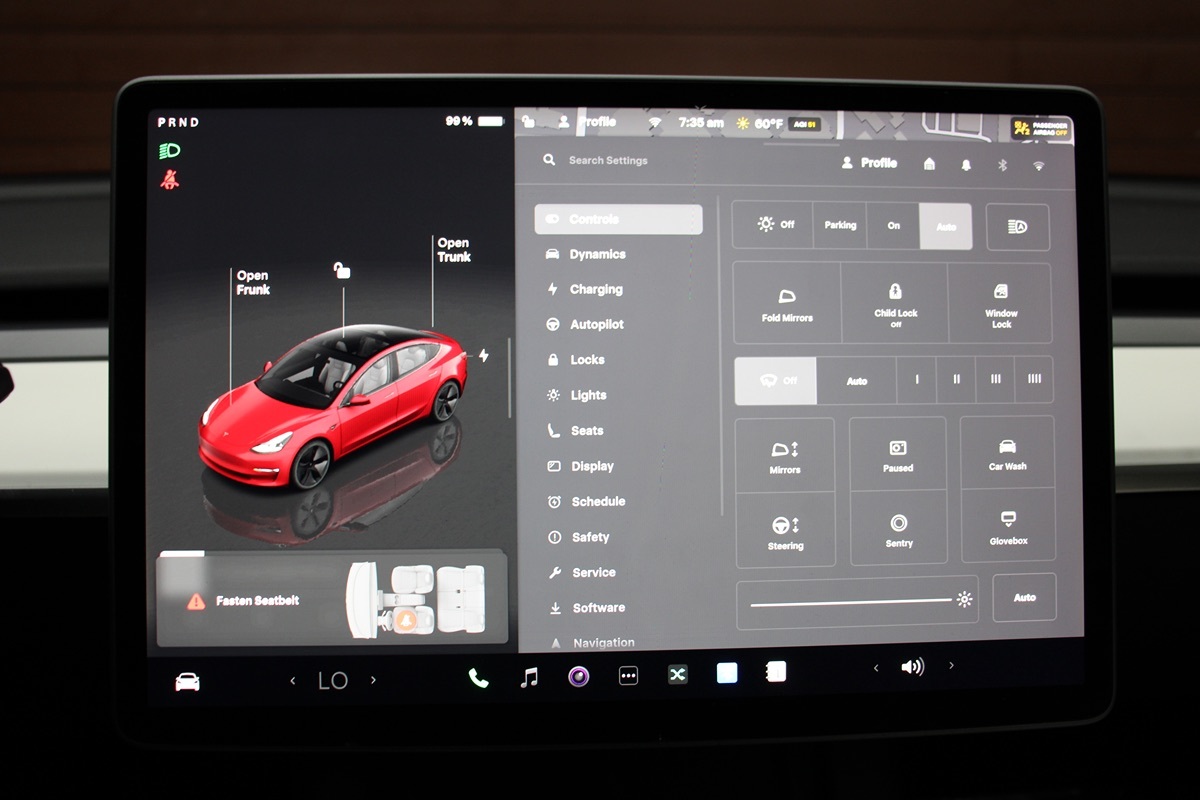This screenshot has width=1200, height=800.
Task: Open the Phone app icon
Action: click(x=479, y=678)
